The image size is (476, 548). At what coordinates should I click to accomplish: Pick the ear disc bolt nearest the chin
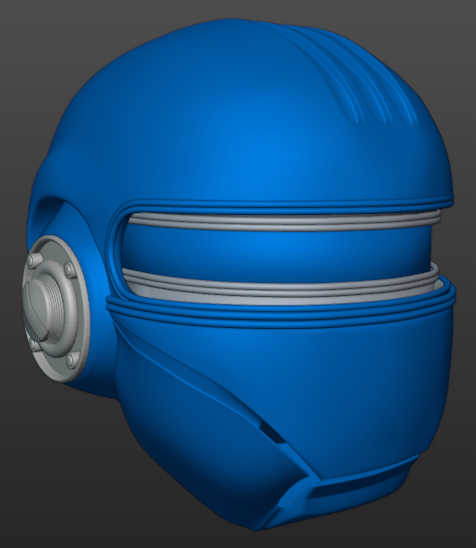tap(71, 360)
